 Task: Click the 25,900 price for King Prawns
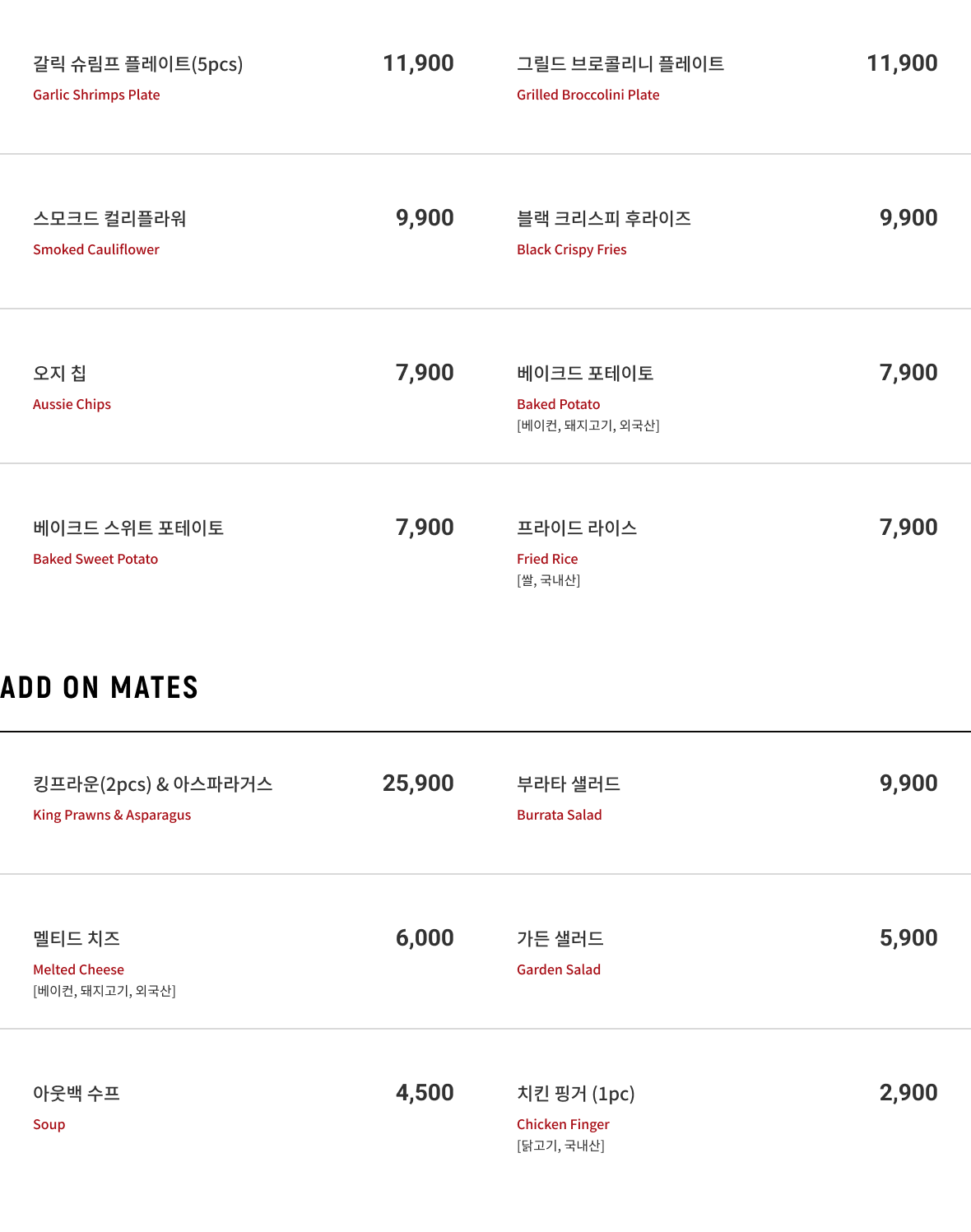tap(418, 783)
